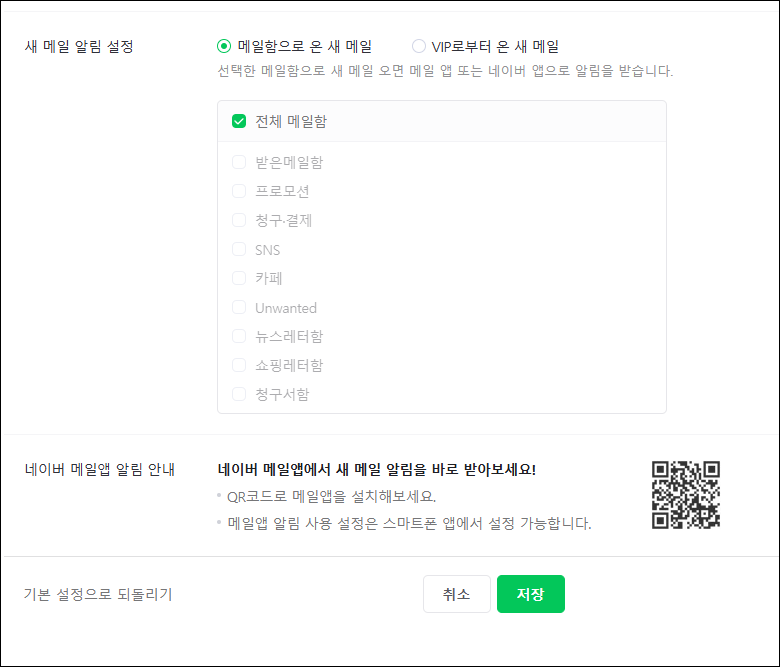
Task: Click the 뉴스레터함 label text
Action: click(289, 337)
